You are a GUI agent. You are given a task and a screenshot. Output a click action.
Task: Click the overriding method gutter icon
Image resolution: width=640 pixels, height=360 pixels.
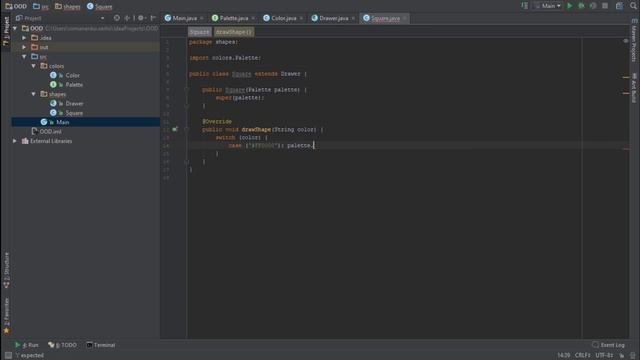(175, 129)
